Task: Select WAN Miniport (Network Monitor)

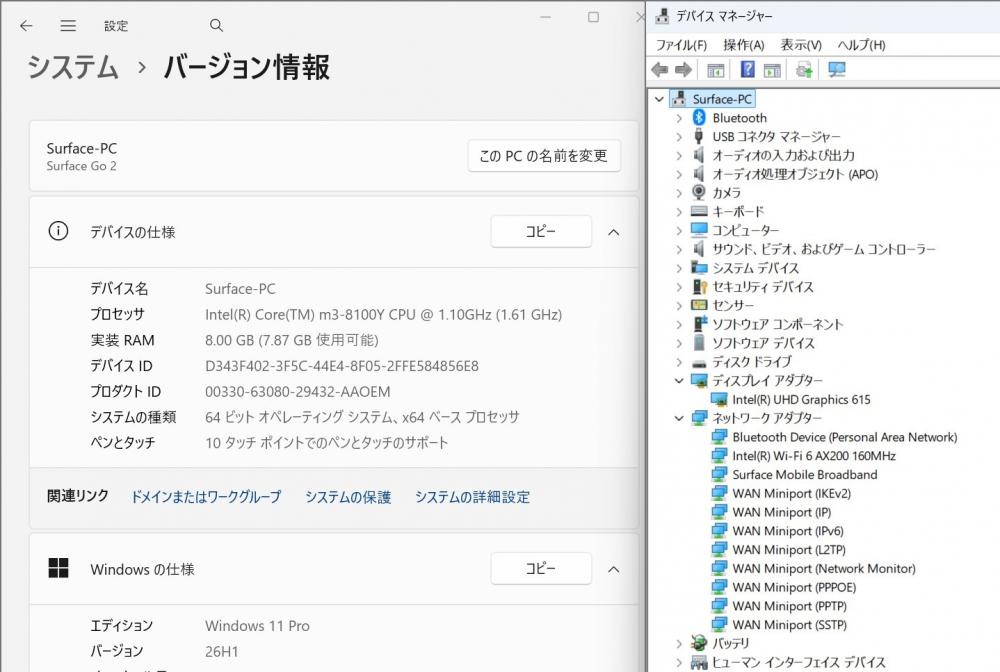Action: coord(824,568)
